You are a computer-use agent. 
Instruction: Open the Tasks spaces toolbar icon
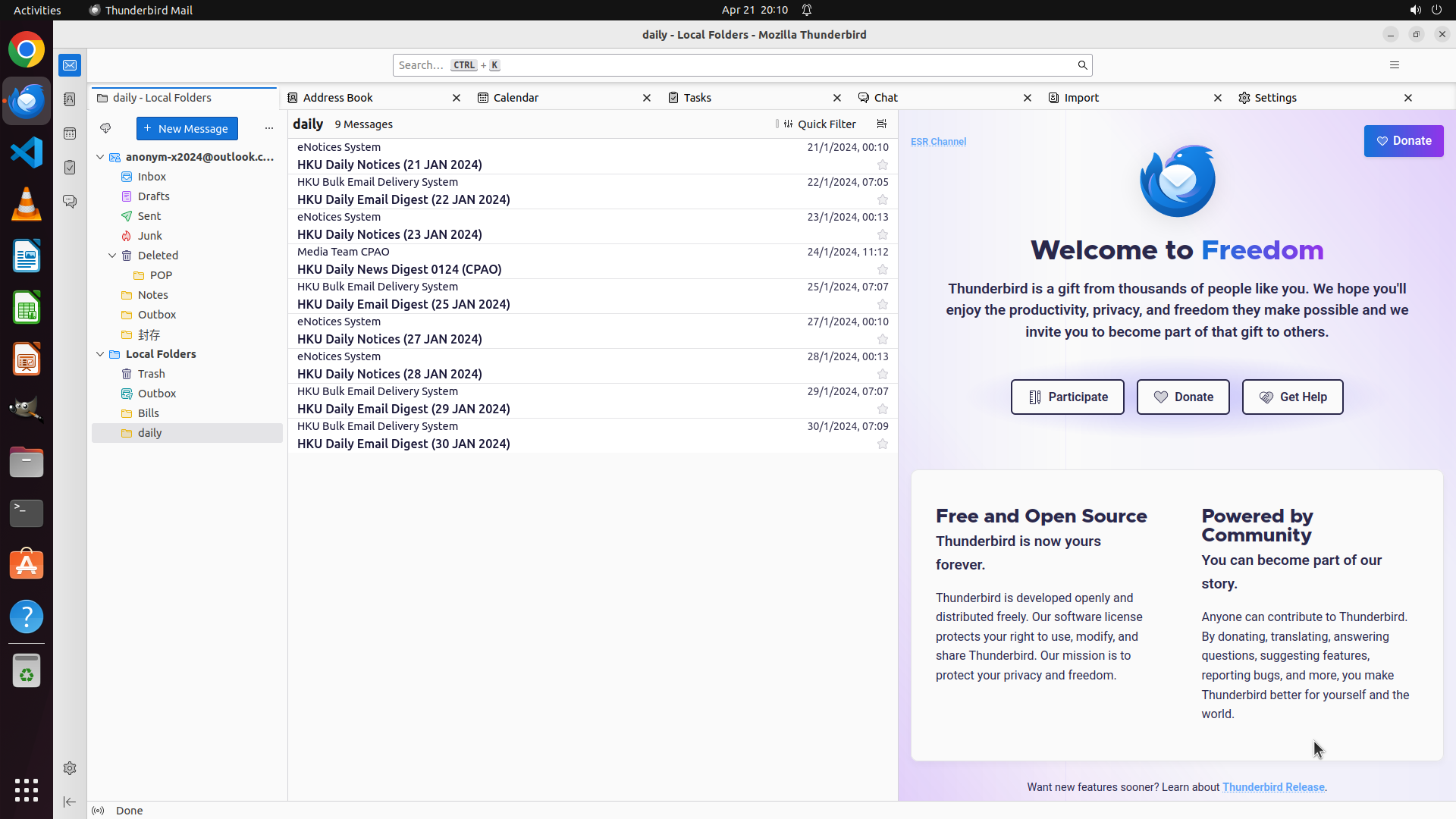(x=70, y=168)
